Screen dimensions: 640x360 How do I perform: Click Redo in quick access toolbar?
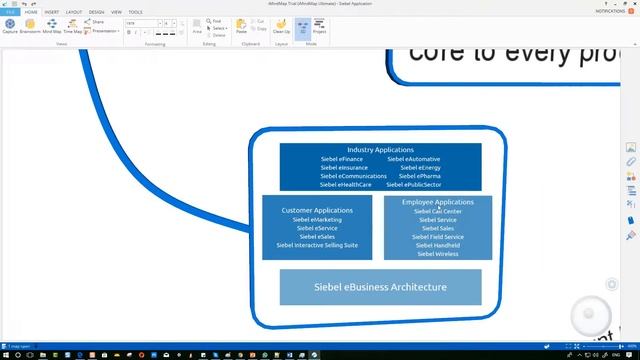[33, 4]
